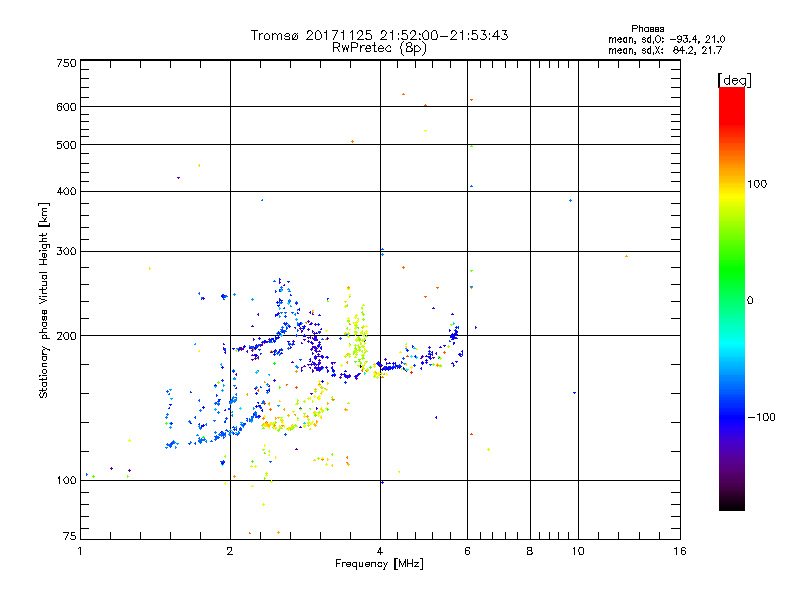800x600 pixels.
Task: Click the x-axis tick label '16'
Action: 680,551
